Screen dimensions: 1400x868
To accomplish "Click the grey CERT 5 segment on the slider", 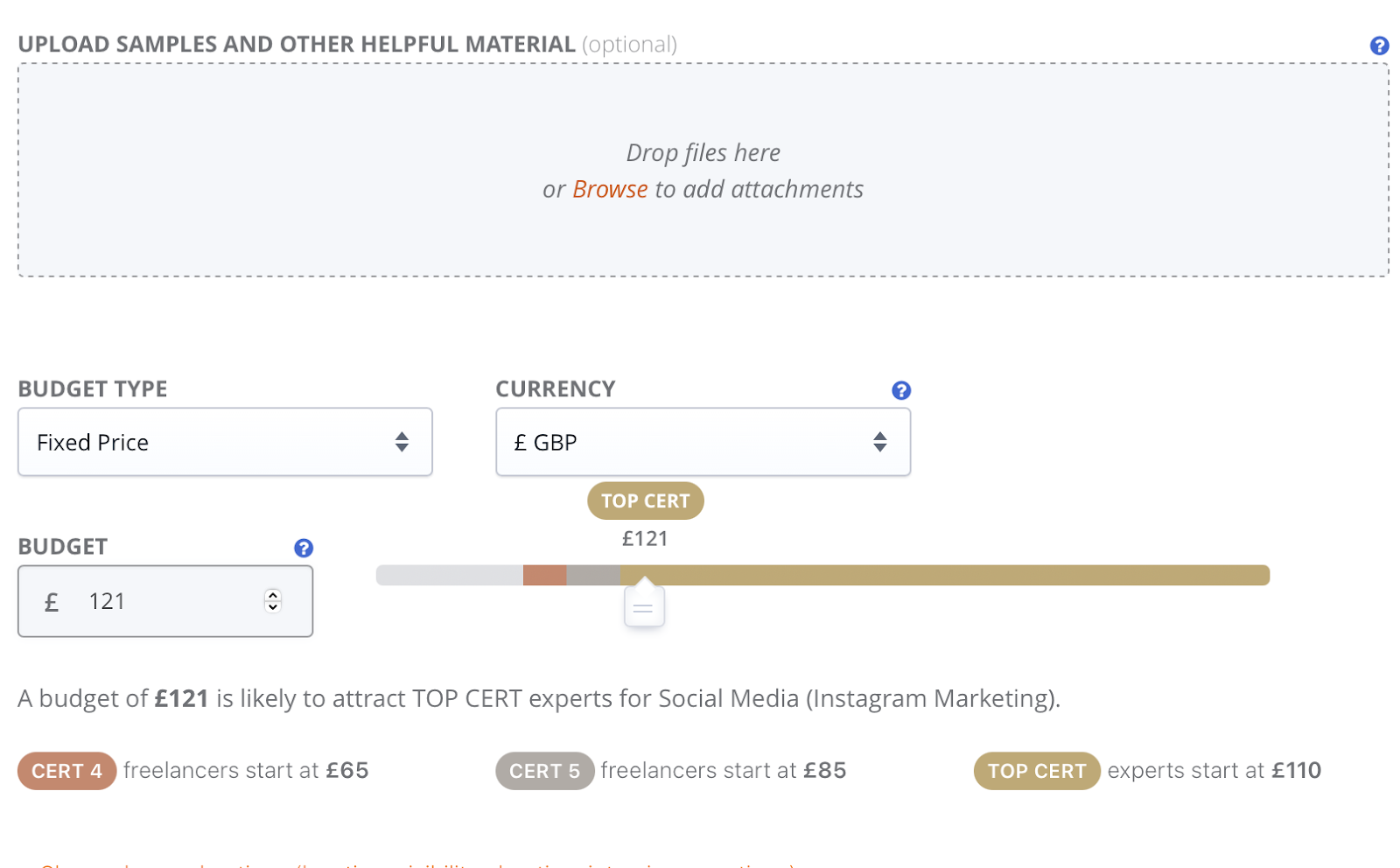I will [592, 575].
